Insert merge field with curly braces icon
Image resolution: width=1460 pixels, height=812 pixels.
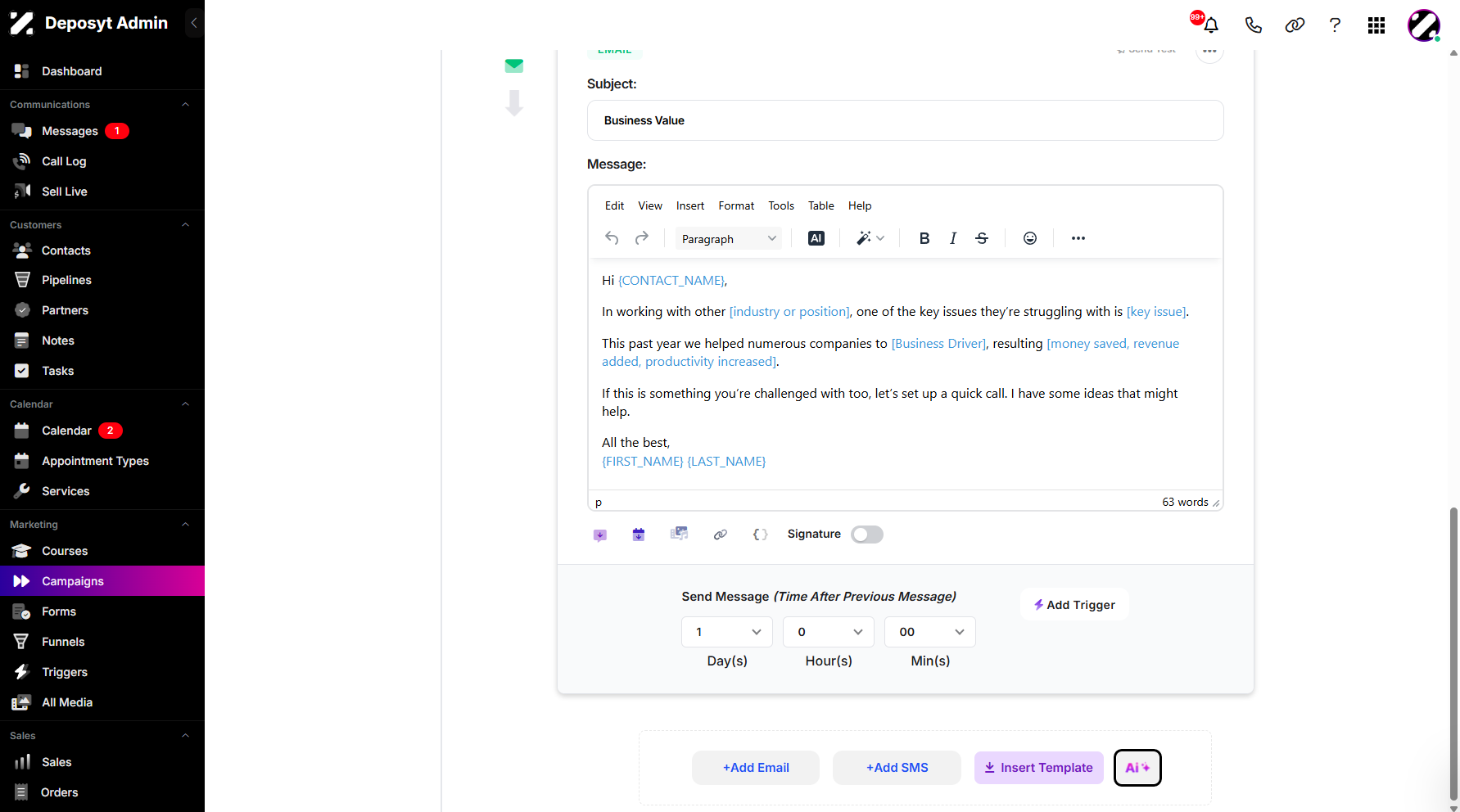[761, 535]
